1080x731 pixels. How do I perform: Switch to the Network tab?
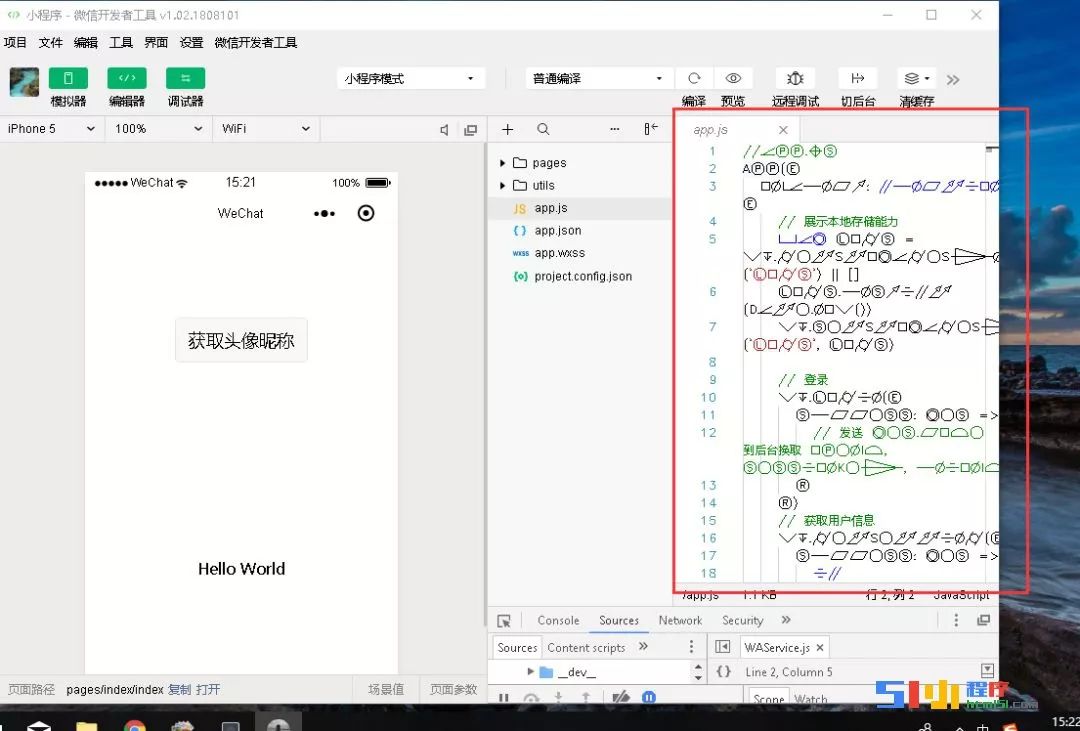680,620
